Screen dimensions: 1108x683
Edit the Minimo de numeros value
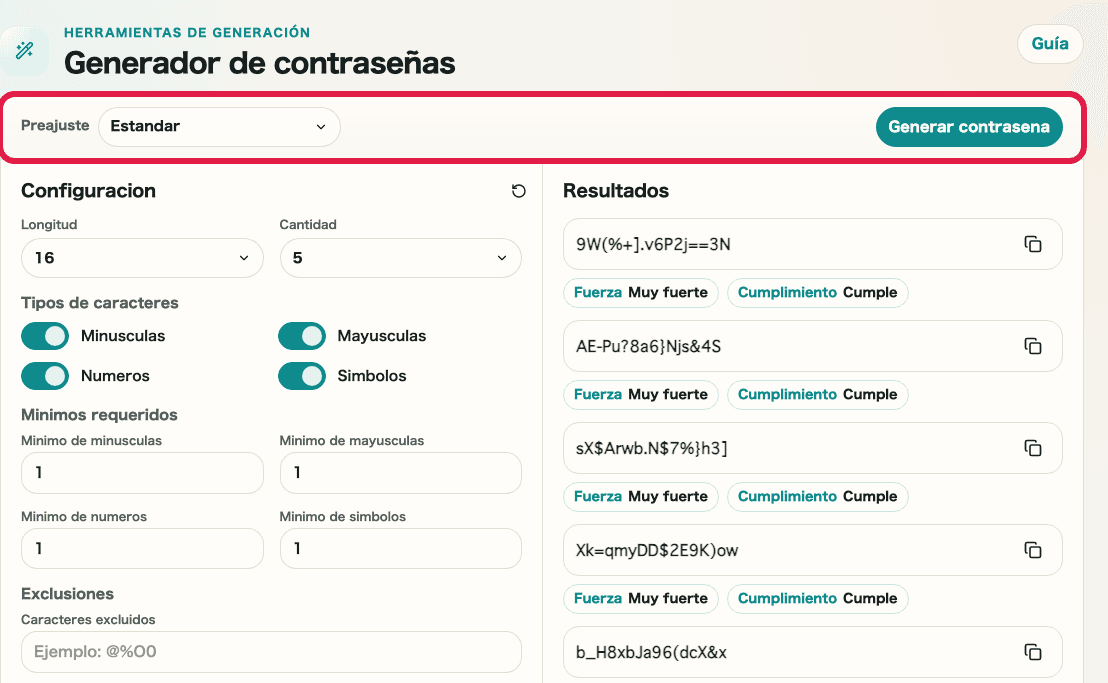(x=141, y=548)
